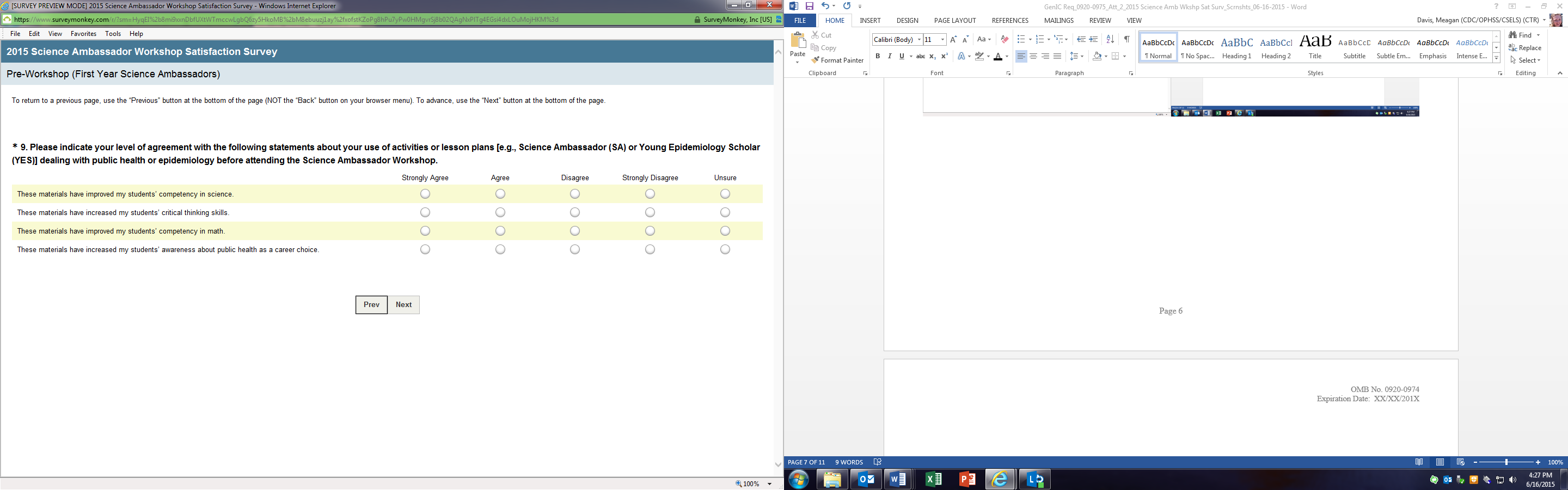The width and height of the screenshot is (1568, 490).
Task: Click the Prev button in the survey
Action: (x=371, y=305)
